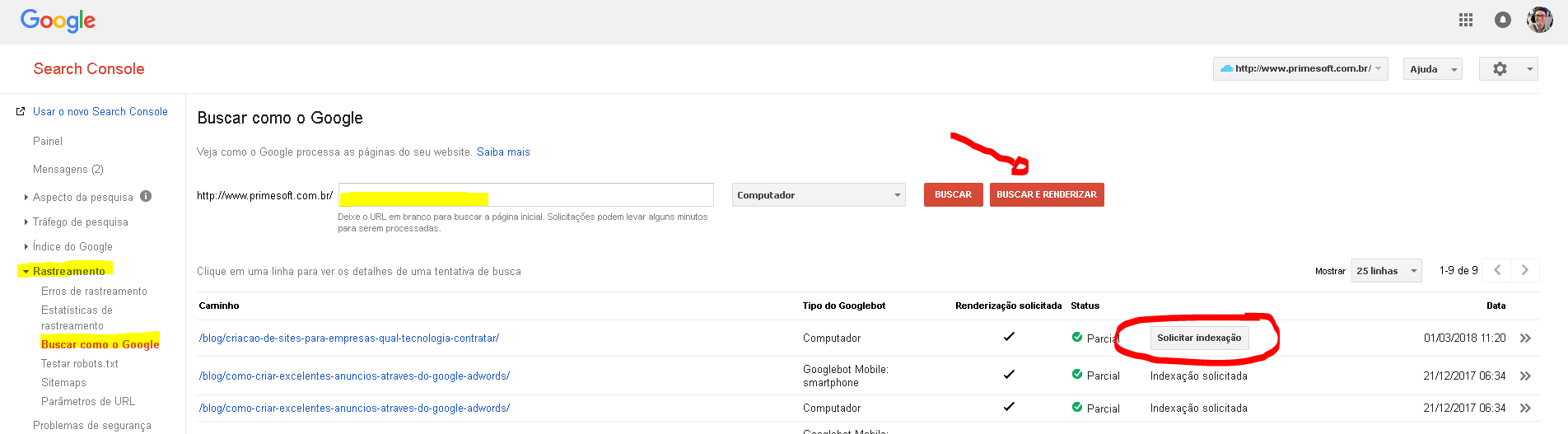Click the URL path input field
This screenshot has height=434, width=1568.
526,195
